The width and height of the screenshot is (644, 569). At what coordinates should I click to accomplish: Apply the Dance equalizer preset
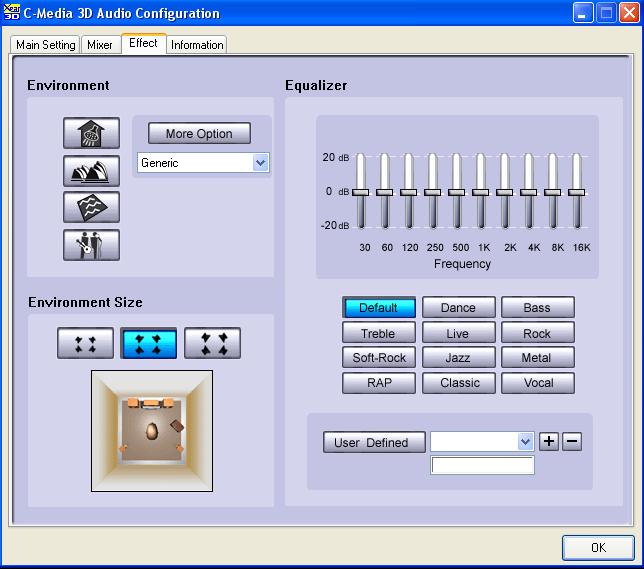(x=458, y=308)
